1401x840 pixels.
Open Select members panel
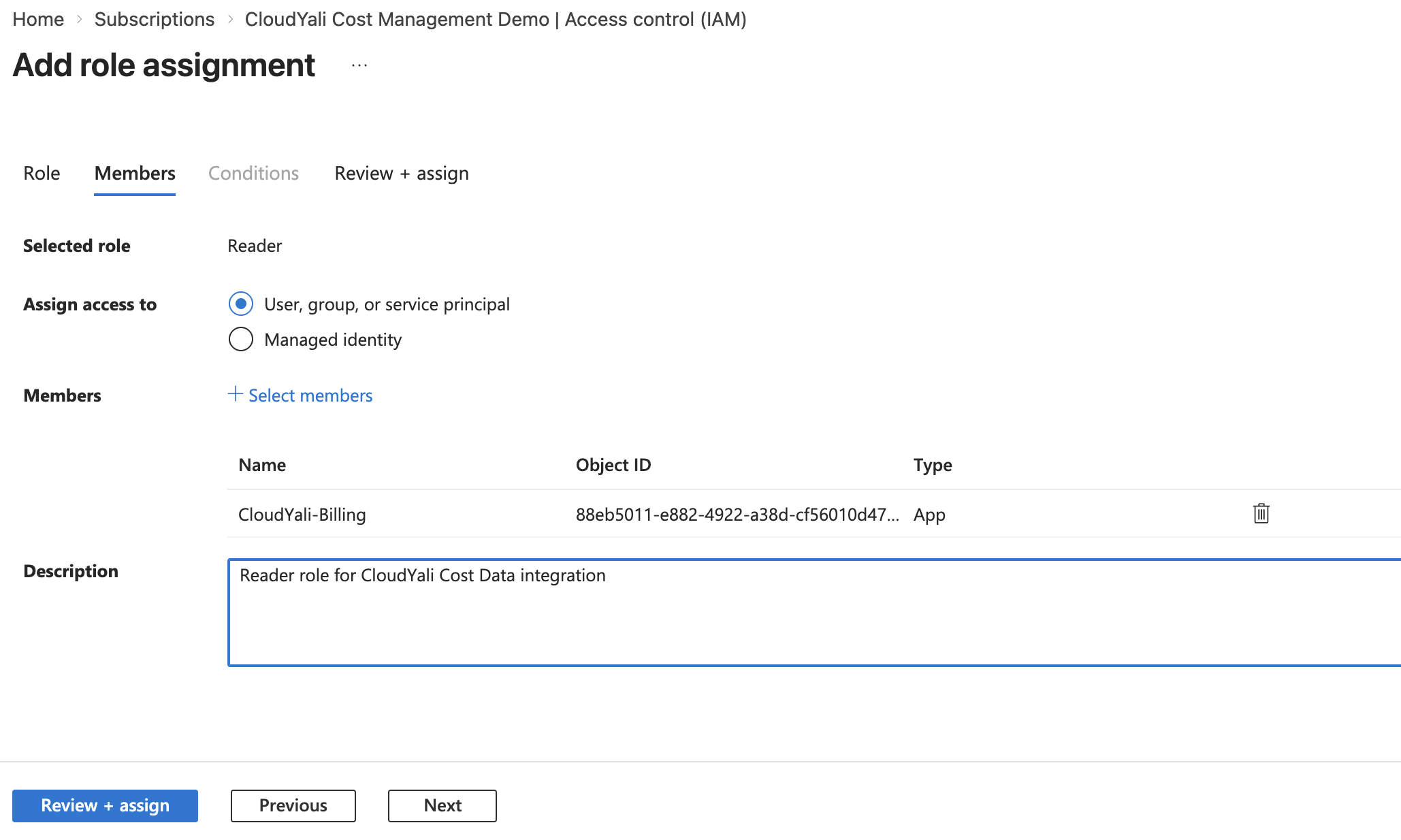click(x=310, y=395)
